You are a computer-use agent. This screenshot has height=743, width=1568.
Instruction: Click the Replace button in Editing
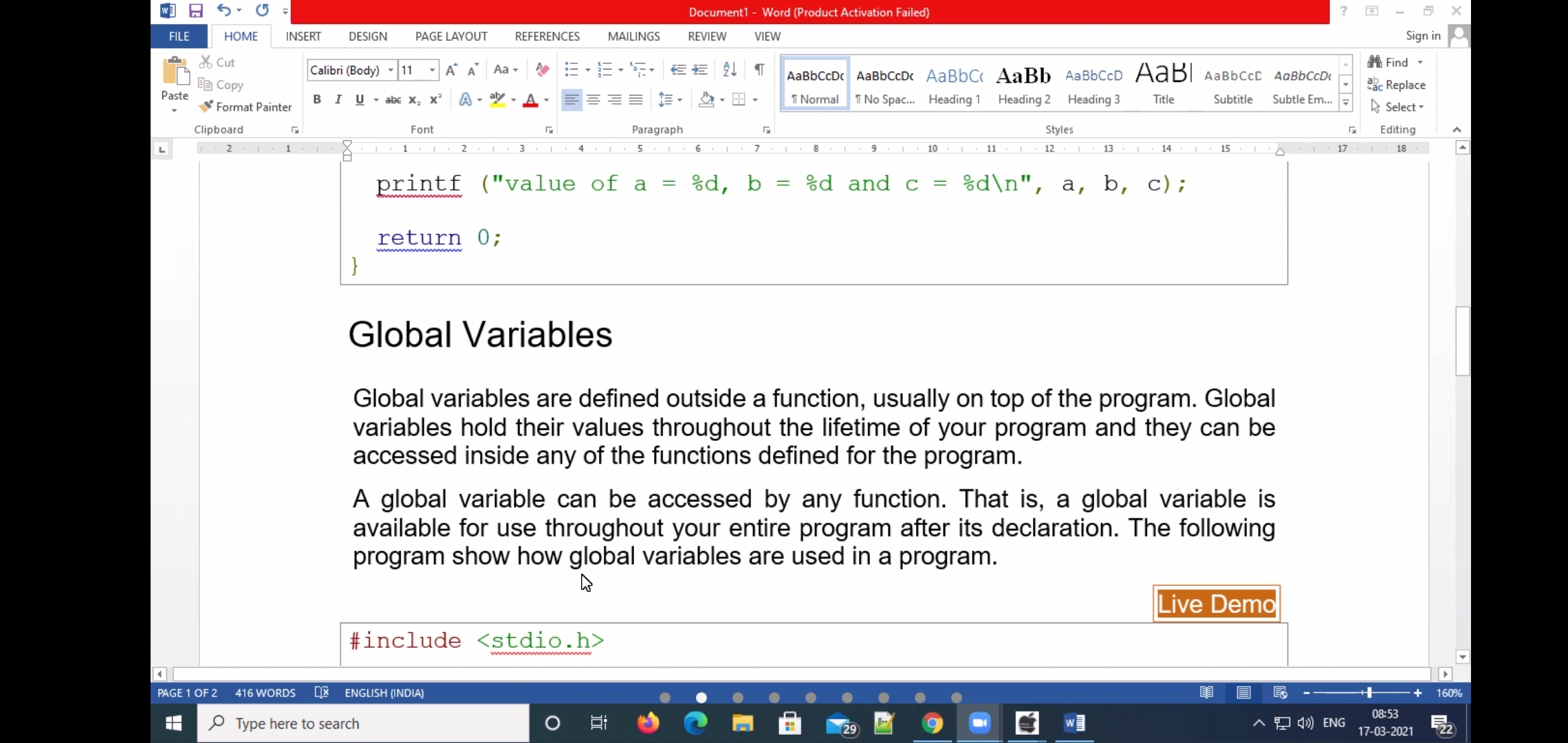(x=1397, y=85)
